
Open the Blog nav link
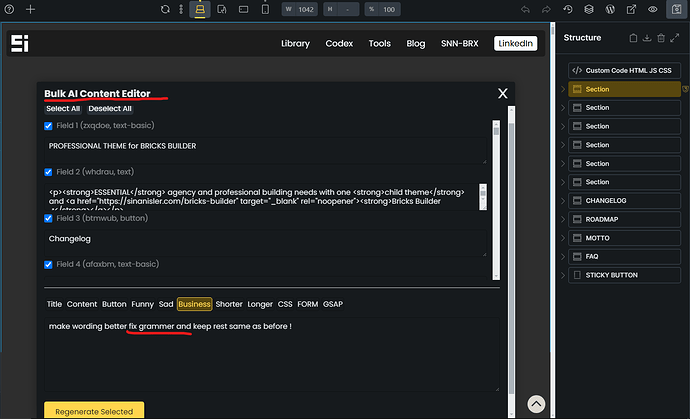(x=415, y=44)
